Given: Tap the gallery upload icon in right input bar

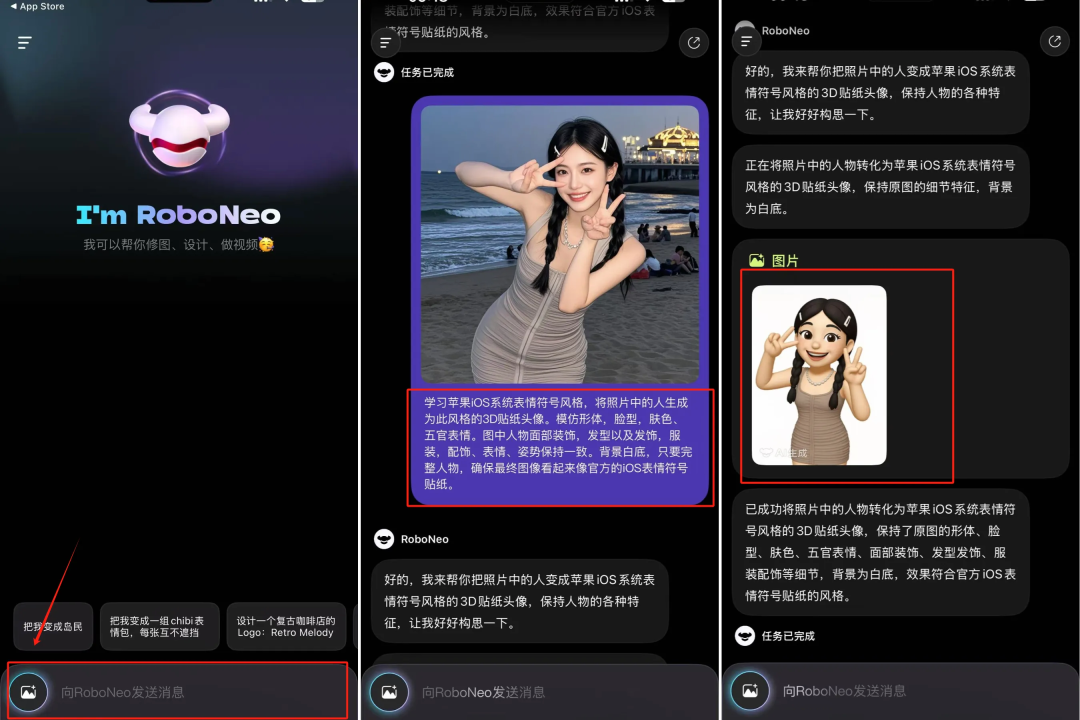Looking at the screenshot, I should 749,690.
